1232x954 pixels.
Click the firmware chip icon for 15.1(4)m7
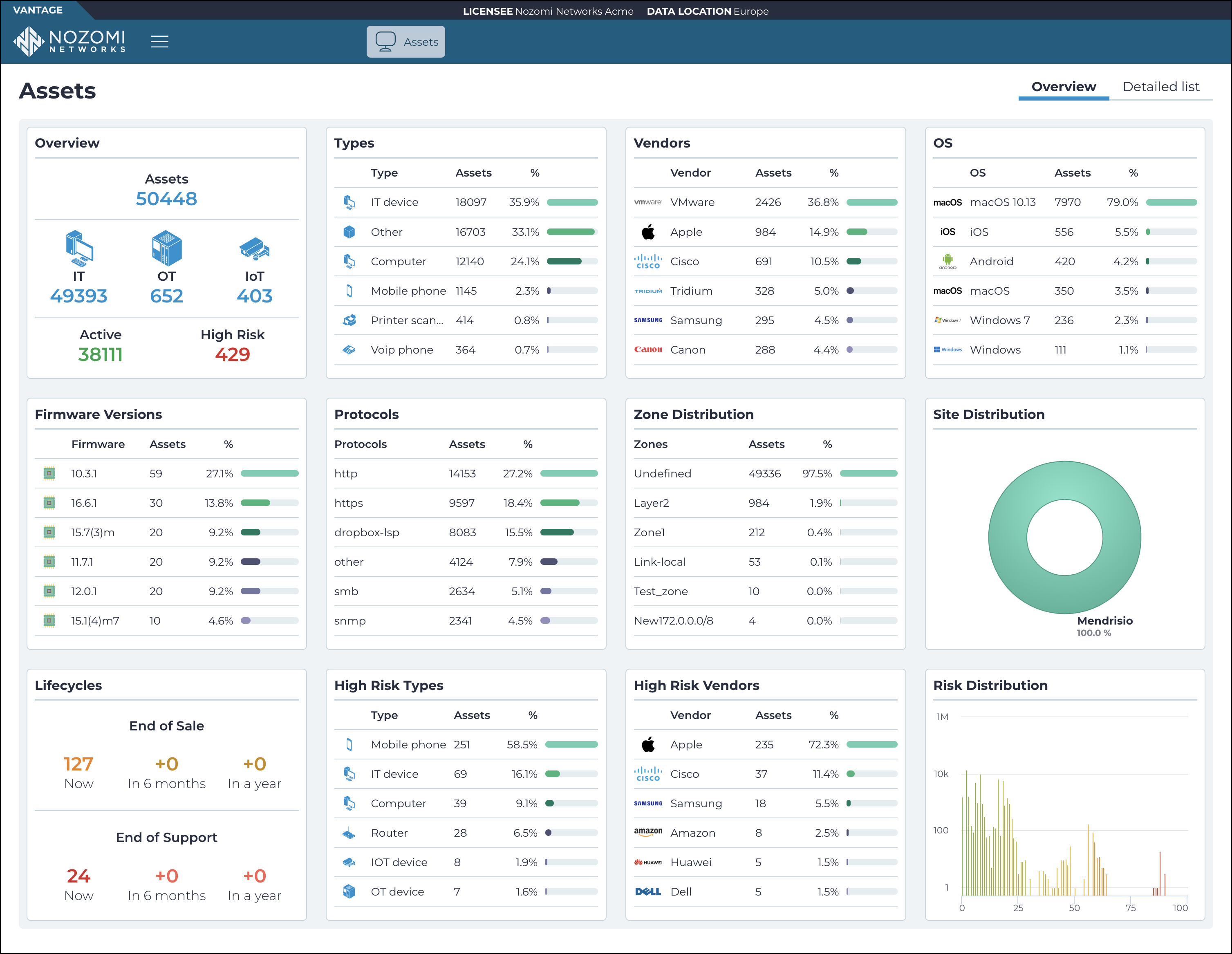coord(49,620)
